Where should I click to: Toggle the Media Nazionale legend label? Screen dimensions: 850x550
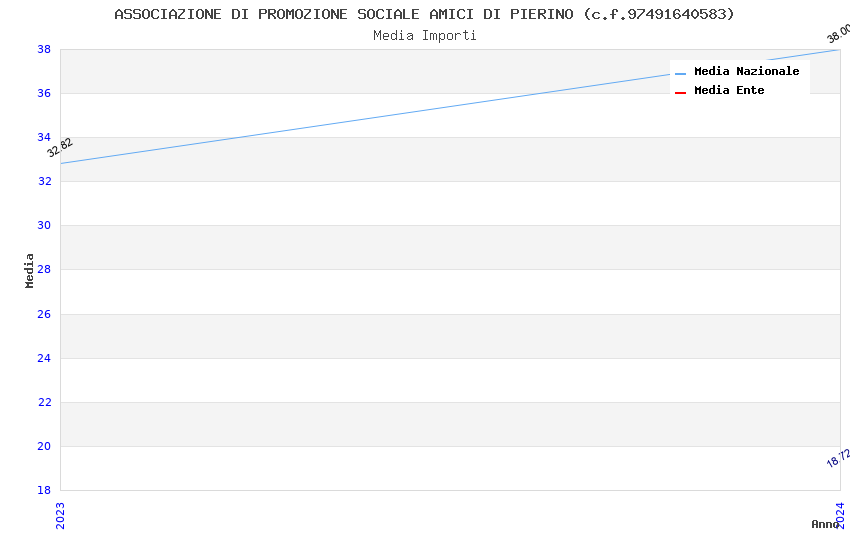[x=746, y=72]
